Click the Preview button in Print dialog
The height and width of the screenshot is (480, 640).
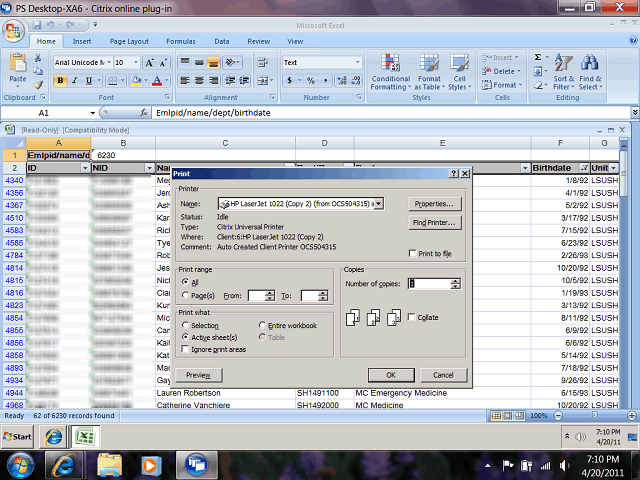(x=198, y=375)
